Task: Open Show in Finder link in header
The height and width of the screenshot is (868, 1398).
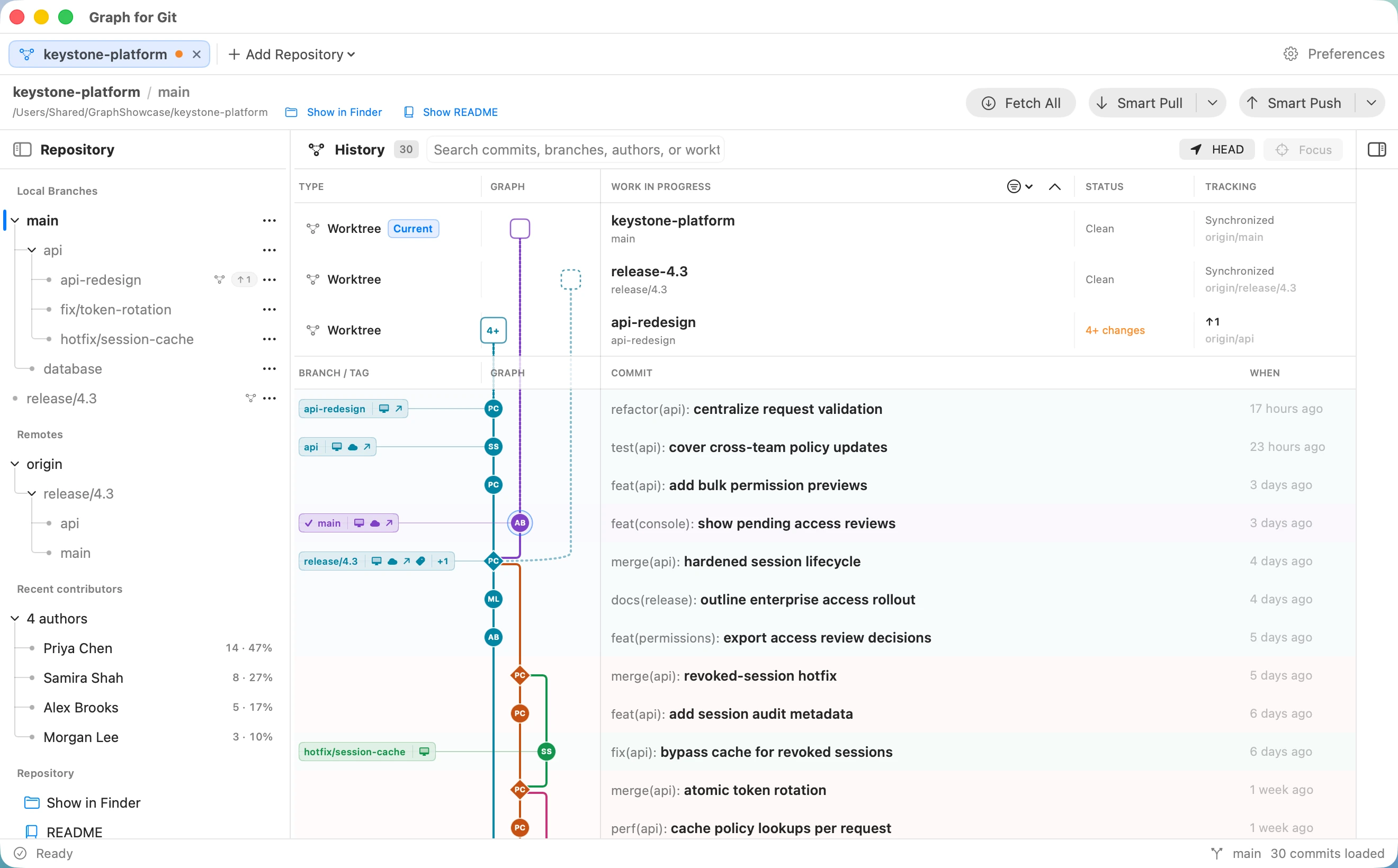Action: tap(334, 112)
